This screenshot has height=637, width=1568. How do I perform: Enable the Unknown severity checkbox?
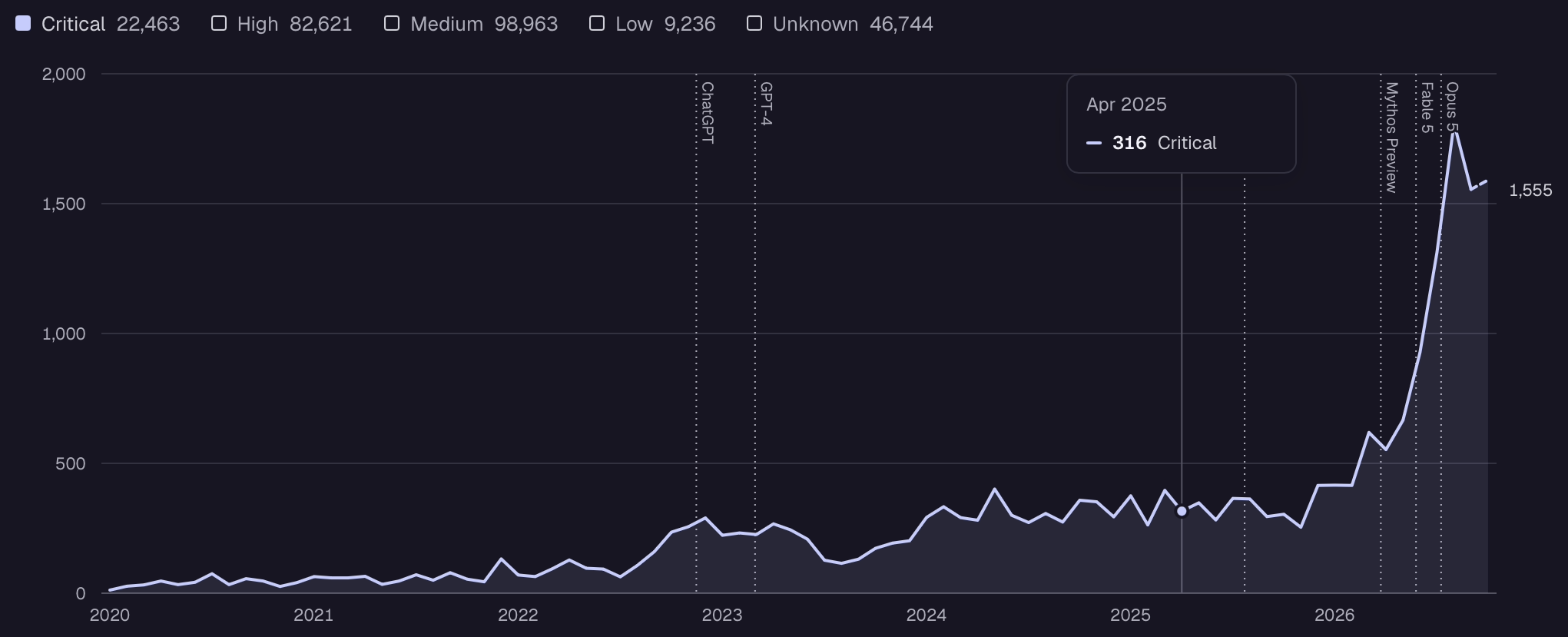click(x=754, y=24)
